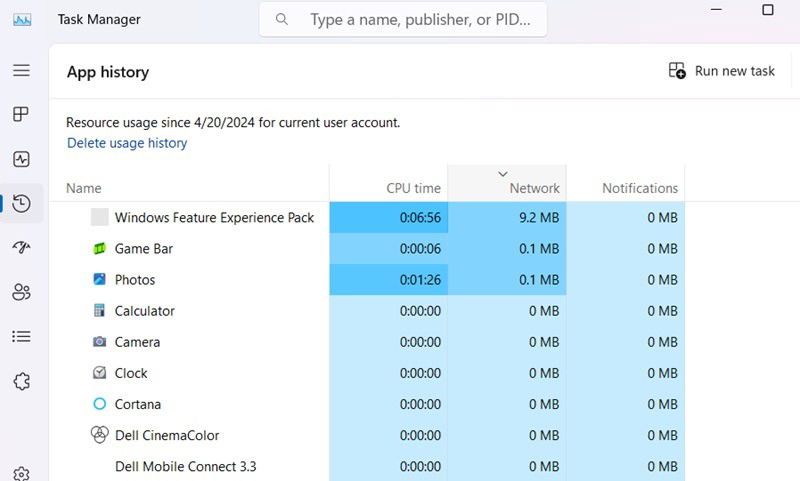Viewport: 800px width, 481px height.
Task: Open the Services page puzzle icon
Action: [21, 381]
